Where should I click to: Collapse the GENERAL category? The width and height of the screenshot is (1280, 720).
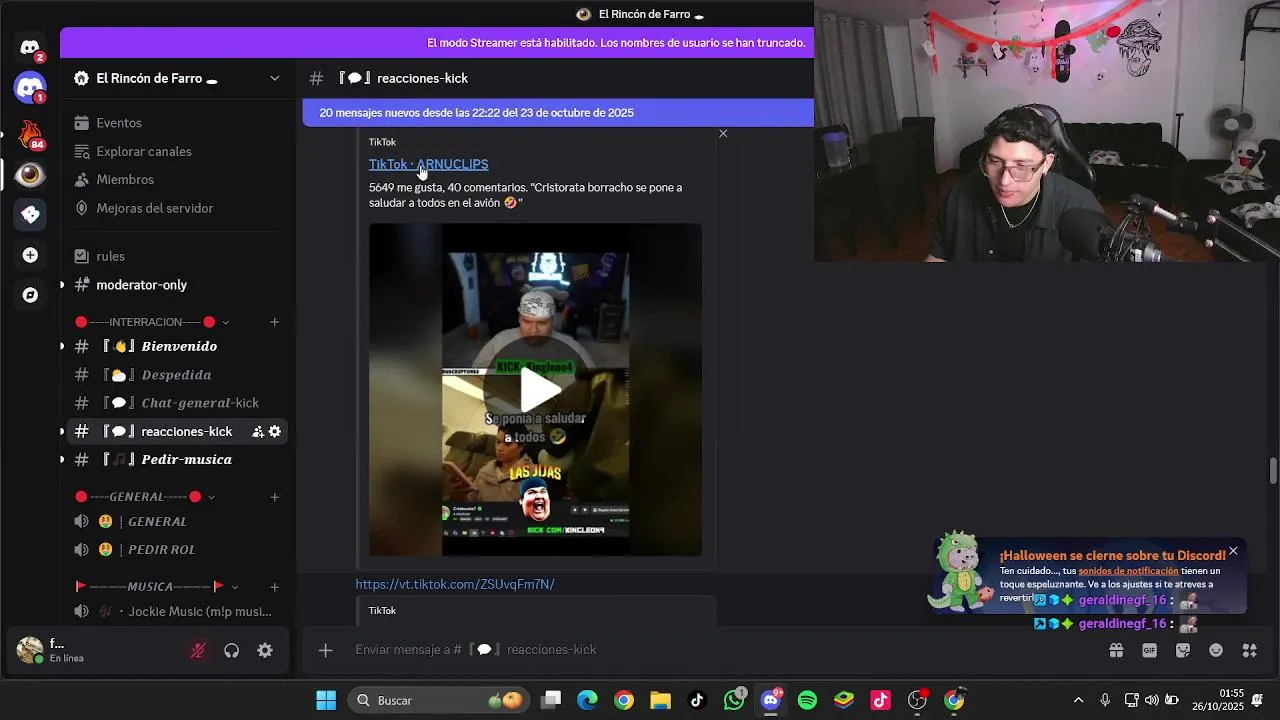click(145, 497)
